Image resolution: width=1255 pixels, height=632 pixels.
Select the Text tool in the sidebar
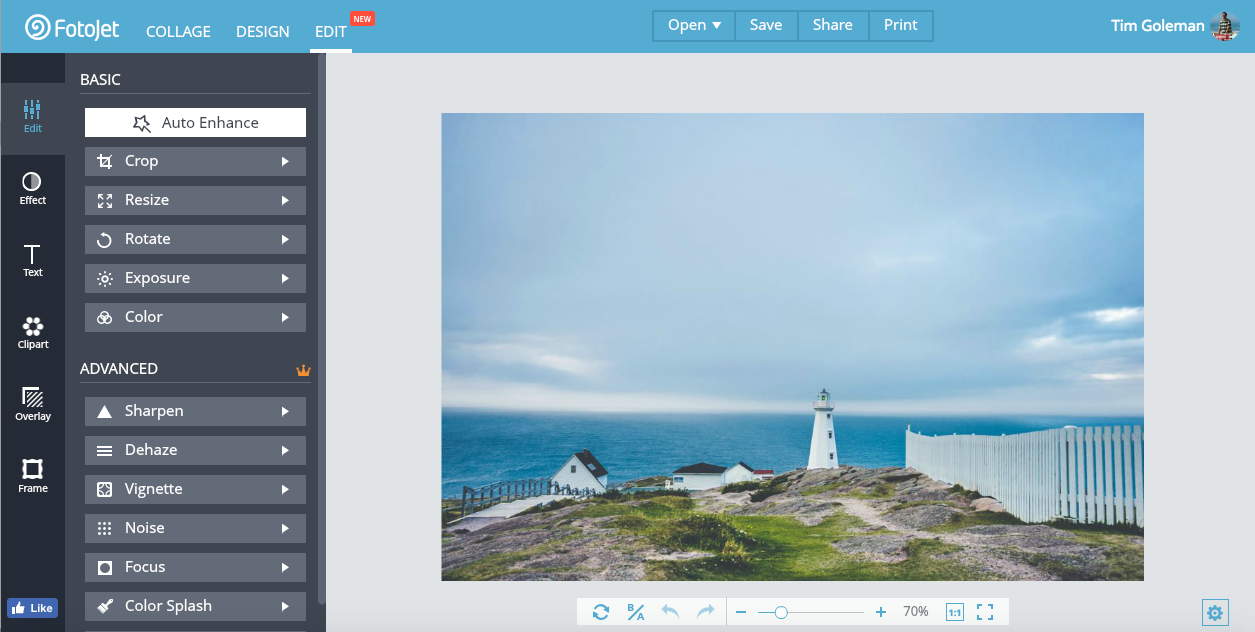(32, 260)
